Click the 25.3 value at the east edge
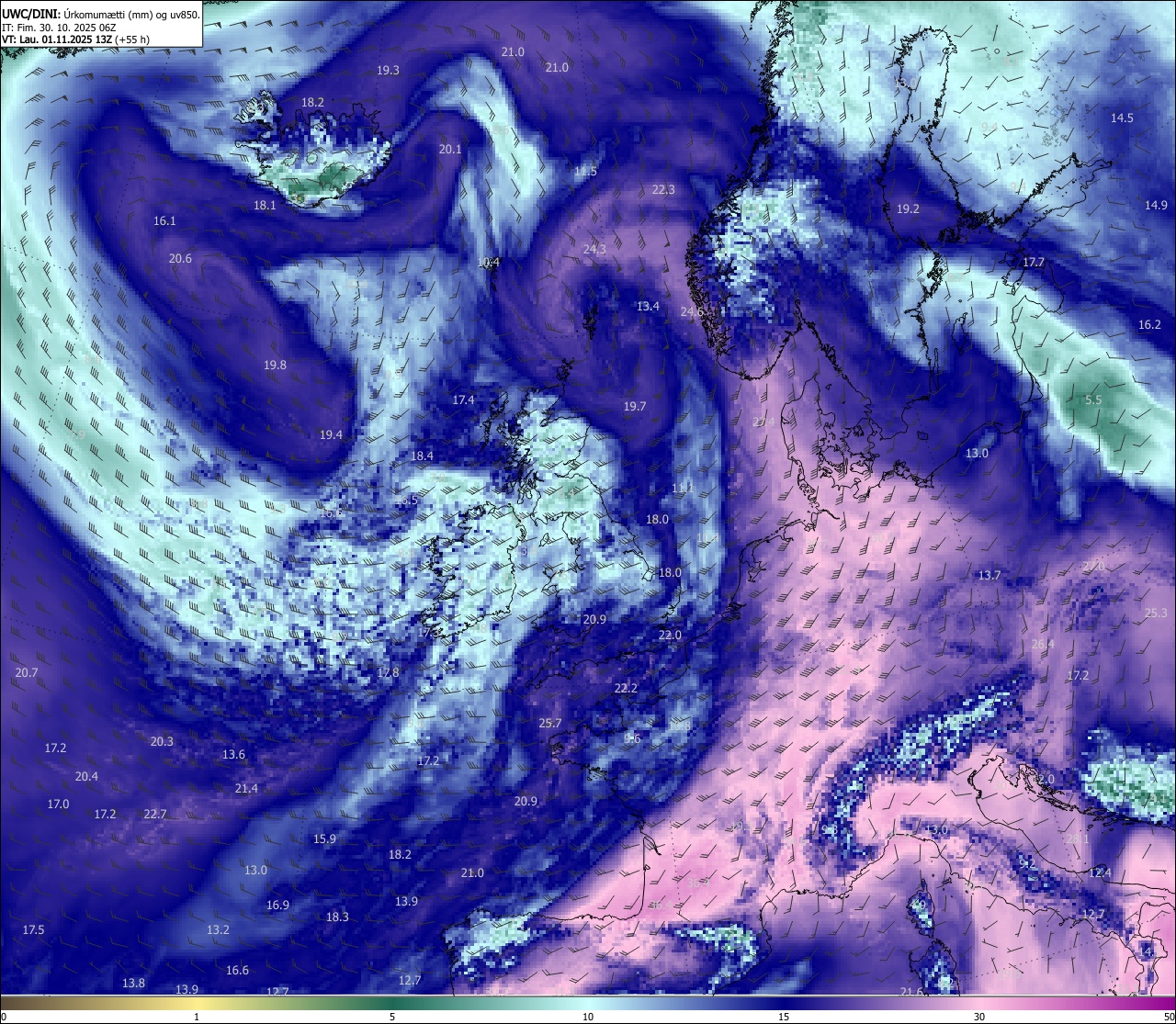1176x1024 pixels. pyautogui.click(x=1156, y=613)
